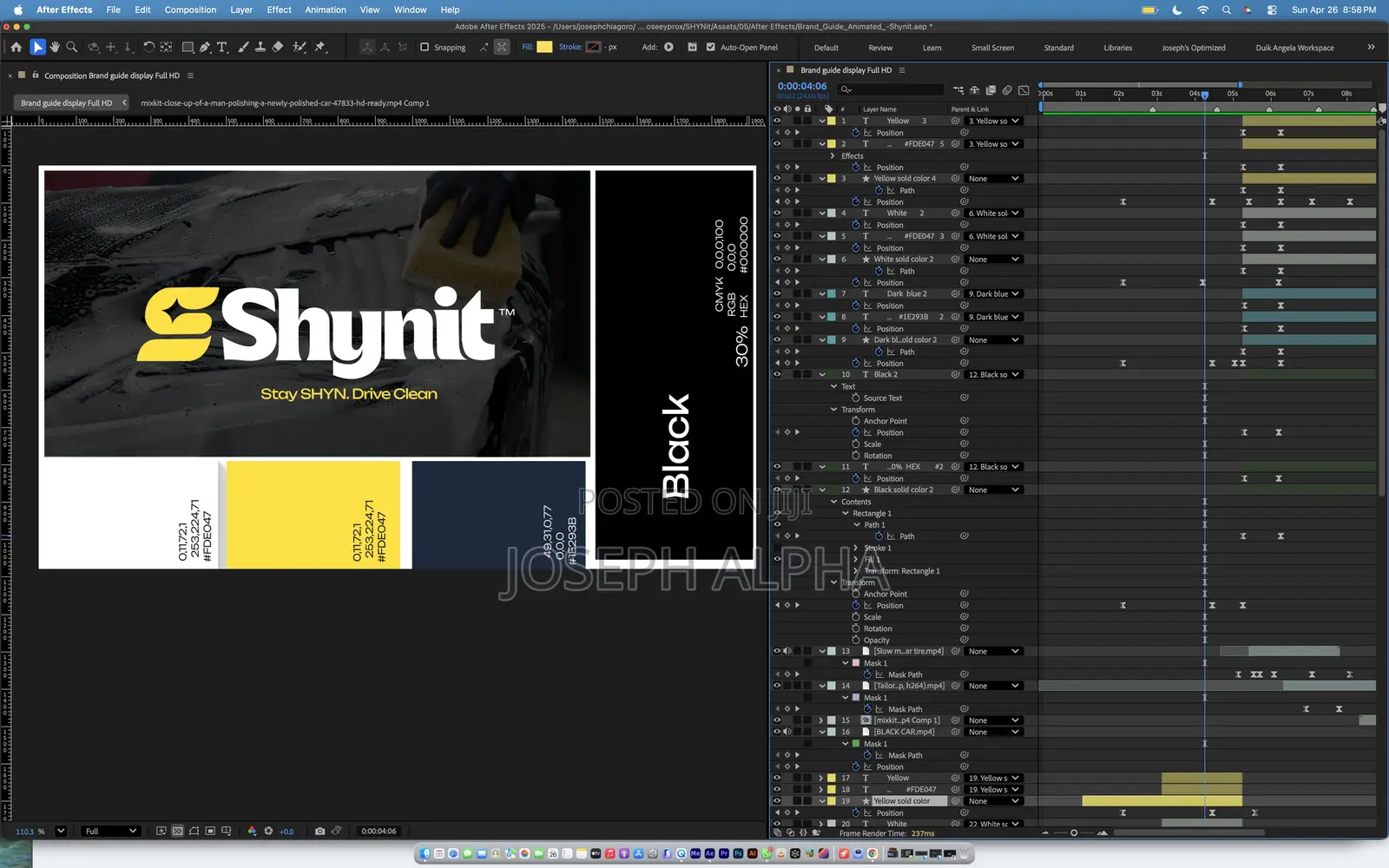Select the Rectangle shape tool

pyautogui.click(x=188, y=47)
